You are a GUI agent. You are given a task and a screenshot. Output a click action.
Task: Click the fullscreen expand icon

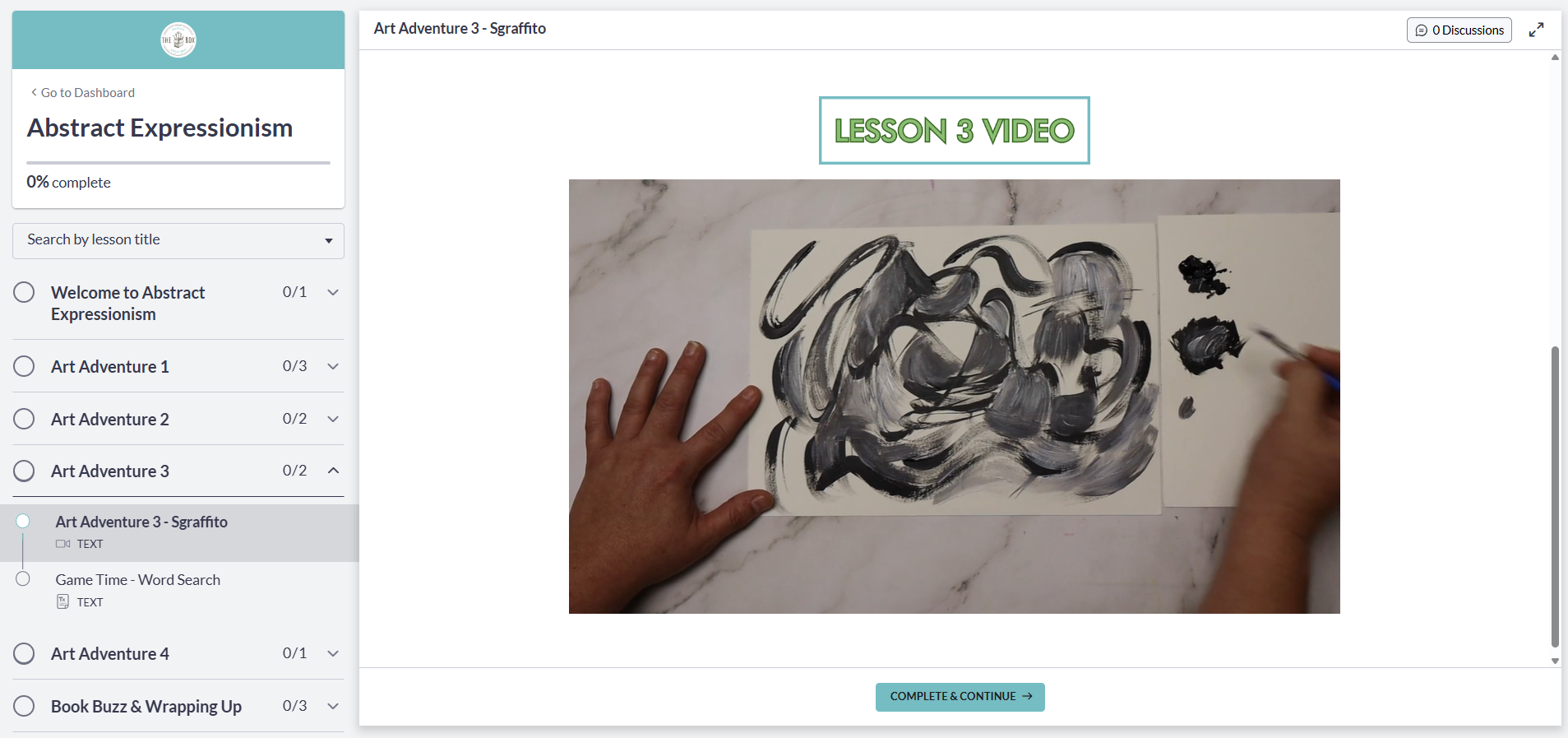(x=1536, y=30)
